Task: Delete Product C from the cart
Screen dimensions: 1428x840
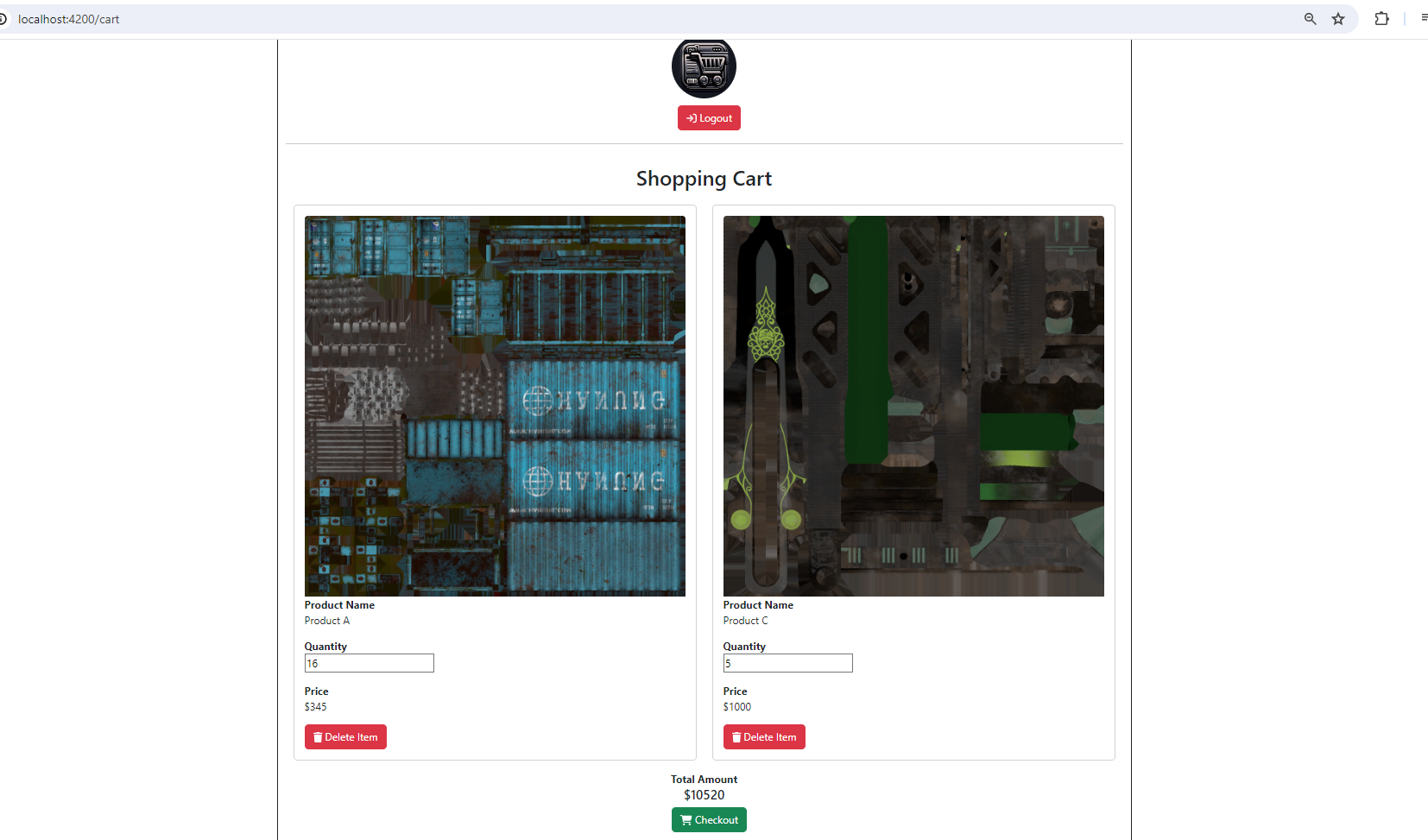Action: [764, 737]
